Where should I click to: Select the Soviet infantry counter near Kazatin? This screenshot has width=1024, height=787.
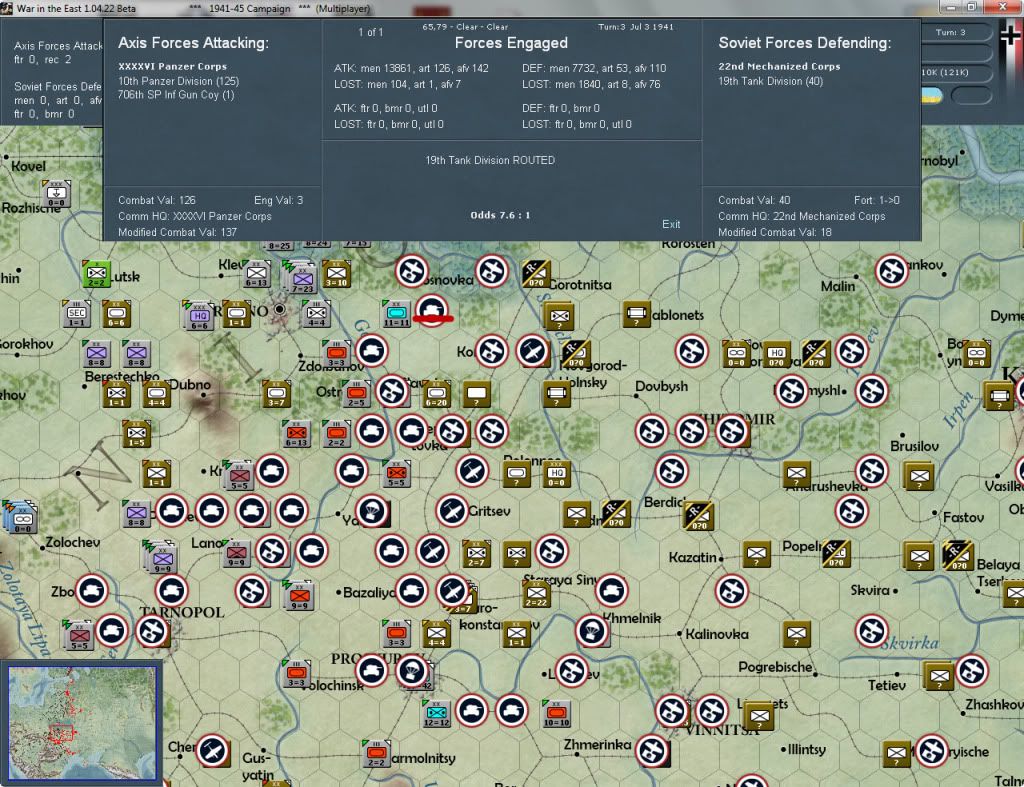[756, 554]
